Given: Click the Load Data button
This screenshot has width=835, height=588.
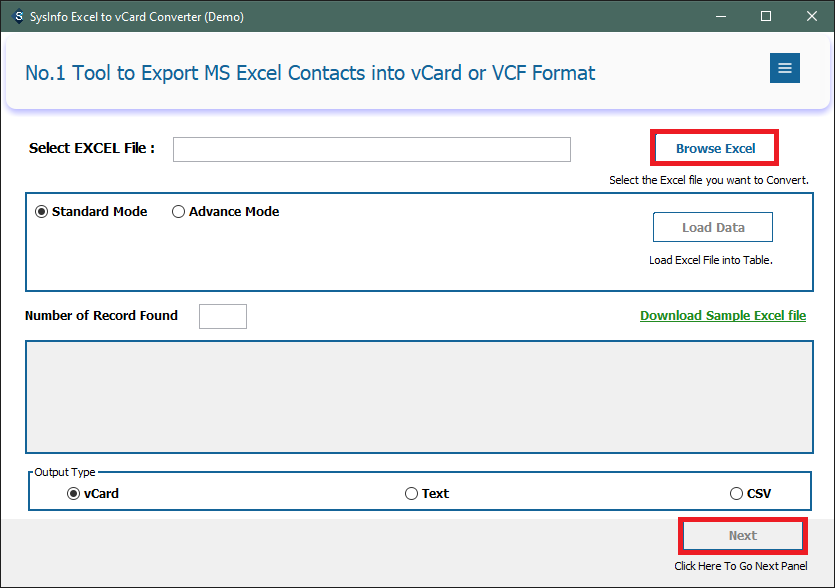Looking at the screenshot, I should coord(713,227).
